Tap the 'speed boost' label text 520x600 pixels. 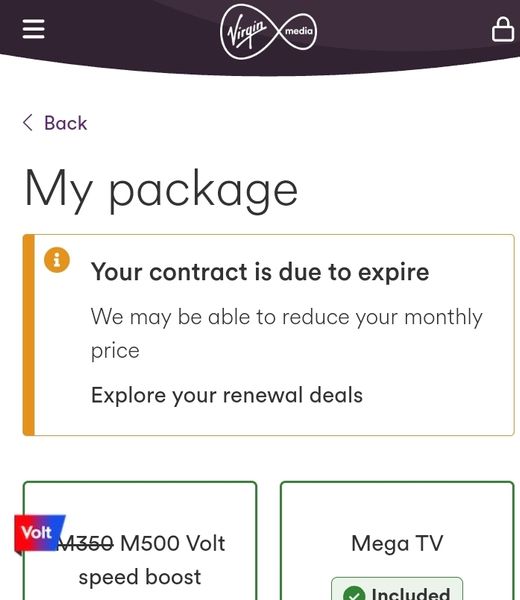(x=140, y=577)
